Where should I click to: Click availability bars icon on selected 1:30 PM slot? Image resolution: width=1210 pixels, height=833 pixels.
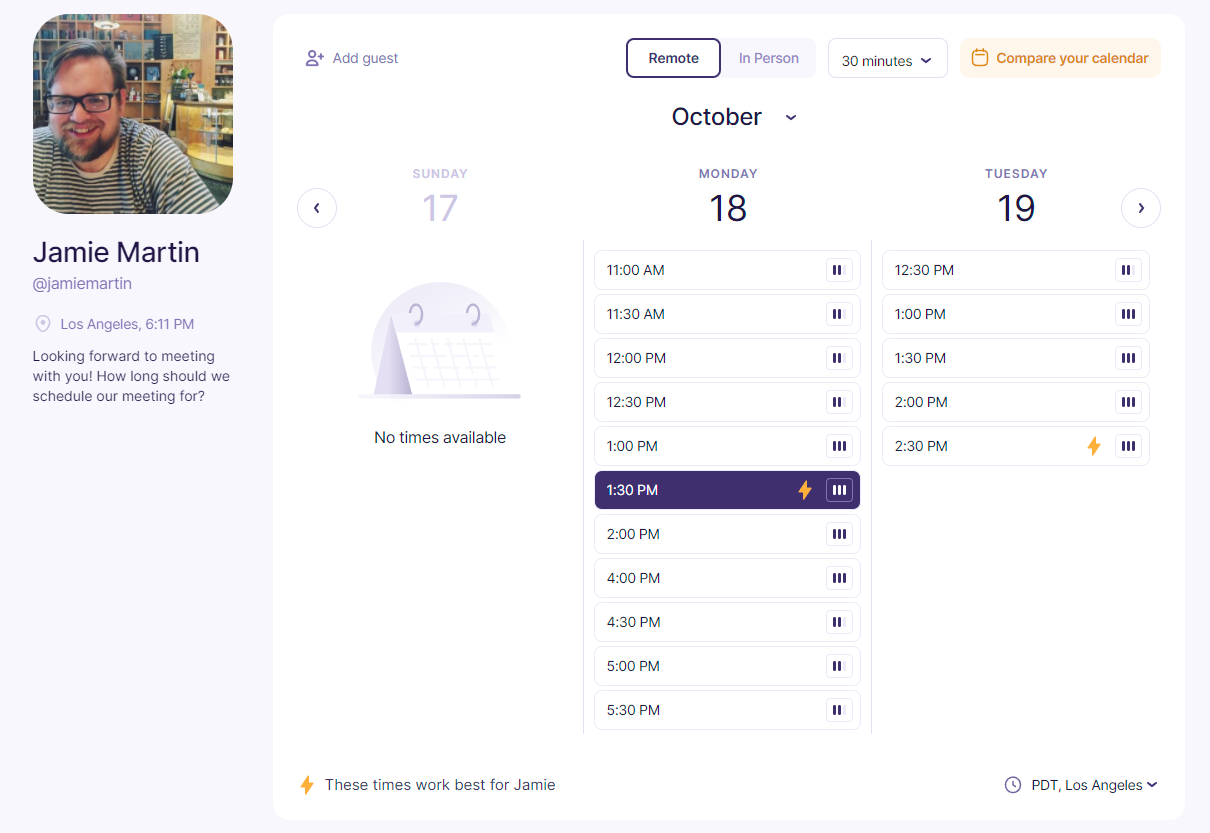pos(839,490)
